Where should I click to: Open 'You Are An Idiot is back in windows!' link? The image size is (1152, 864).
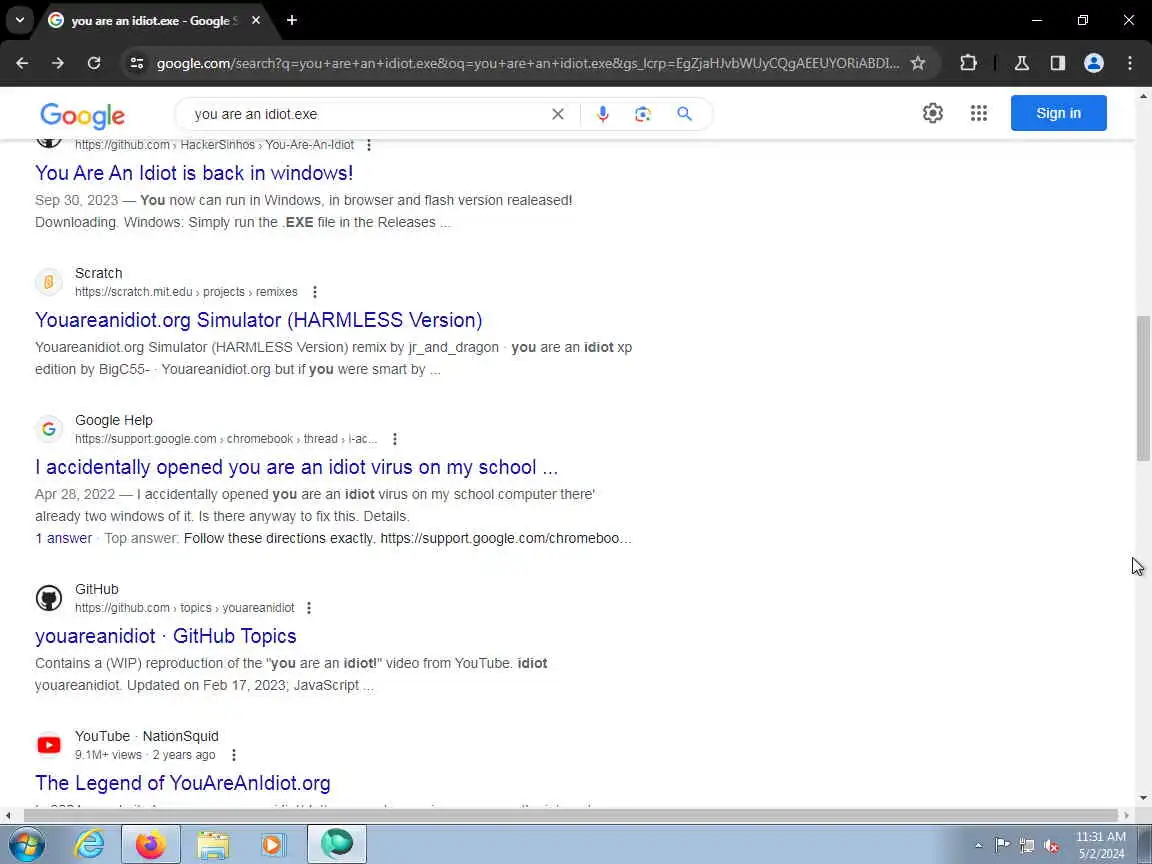point(194,173)
